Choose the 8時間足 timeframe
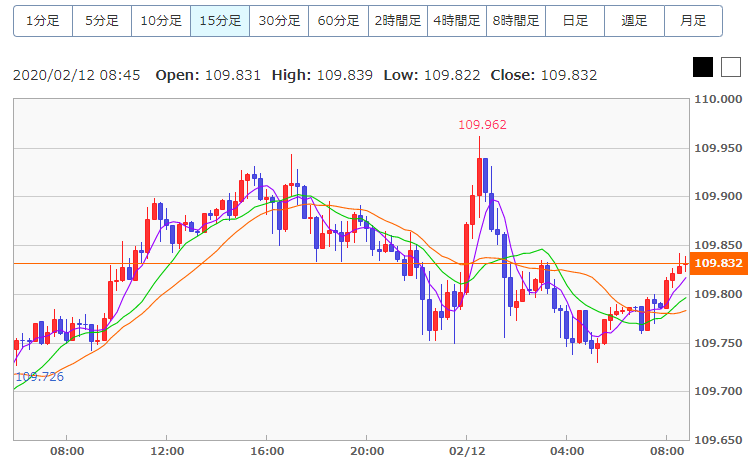Viewport: 755px width, 464px height. click(x=516, y=21)
